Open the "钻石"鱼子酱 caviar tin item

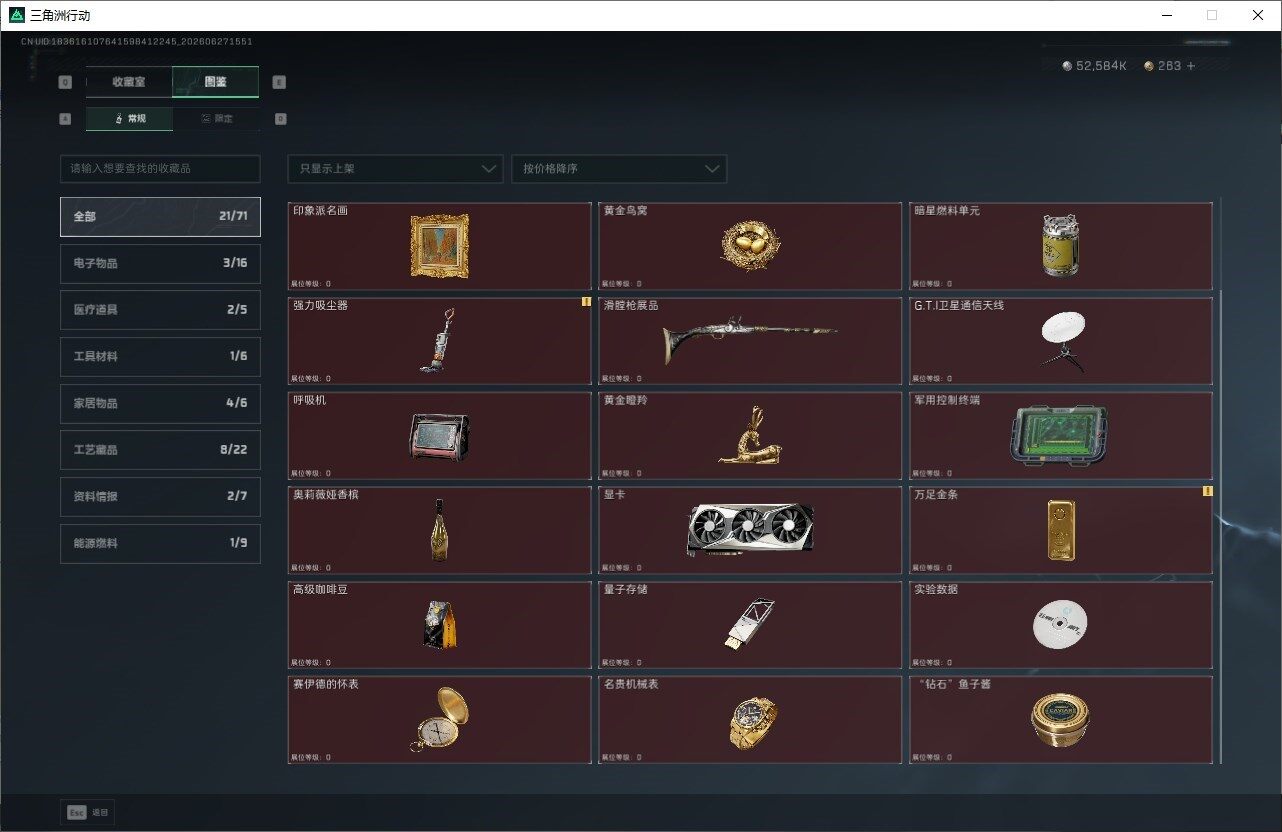click(x=1061, y=720)
